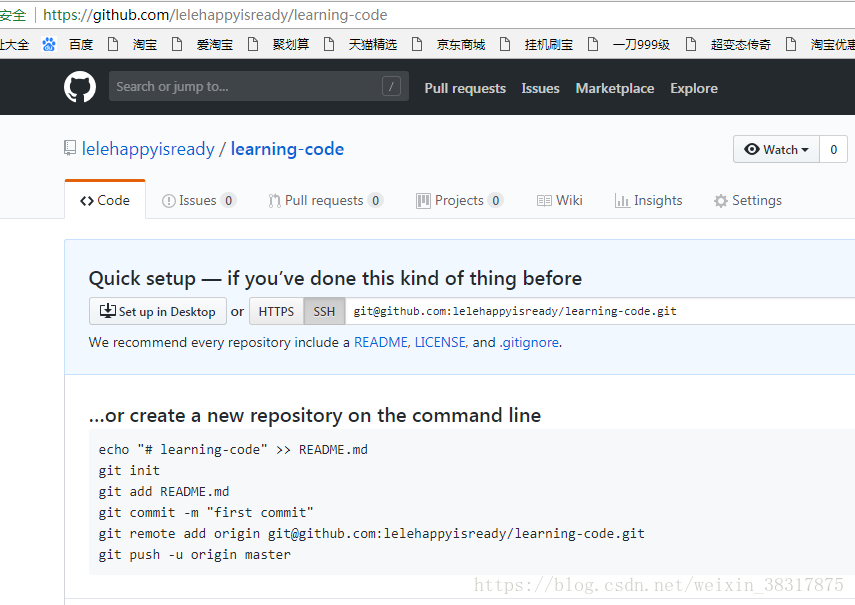Switch to the Code tab
Viewport: 855px width, 605px height.
(105, 200)
